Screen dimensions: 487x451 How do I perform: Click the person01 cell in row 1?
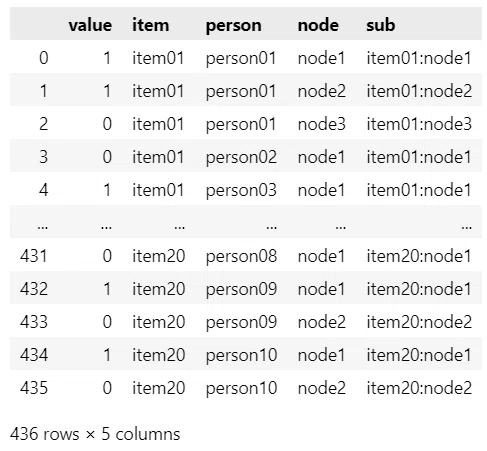[241, 91]
